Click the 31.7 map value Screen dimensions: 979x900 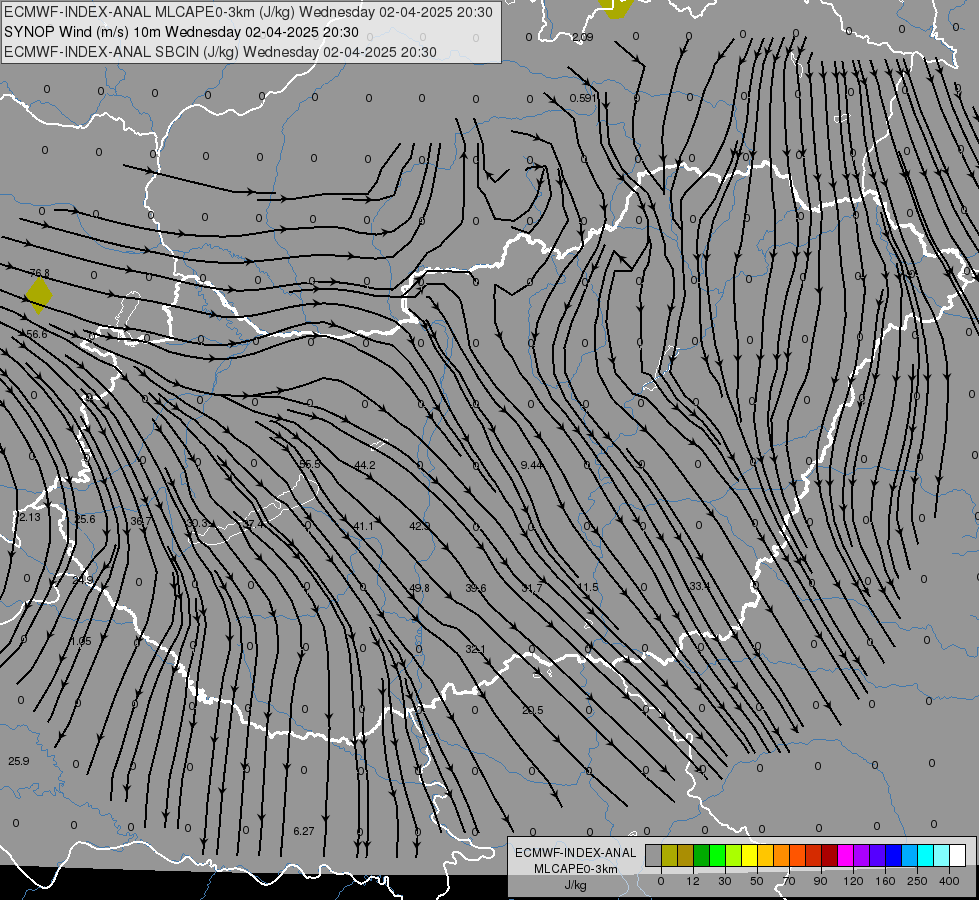coord(532,588)
